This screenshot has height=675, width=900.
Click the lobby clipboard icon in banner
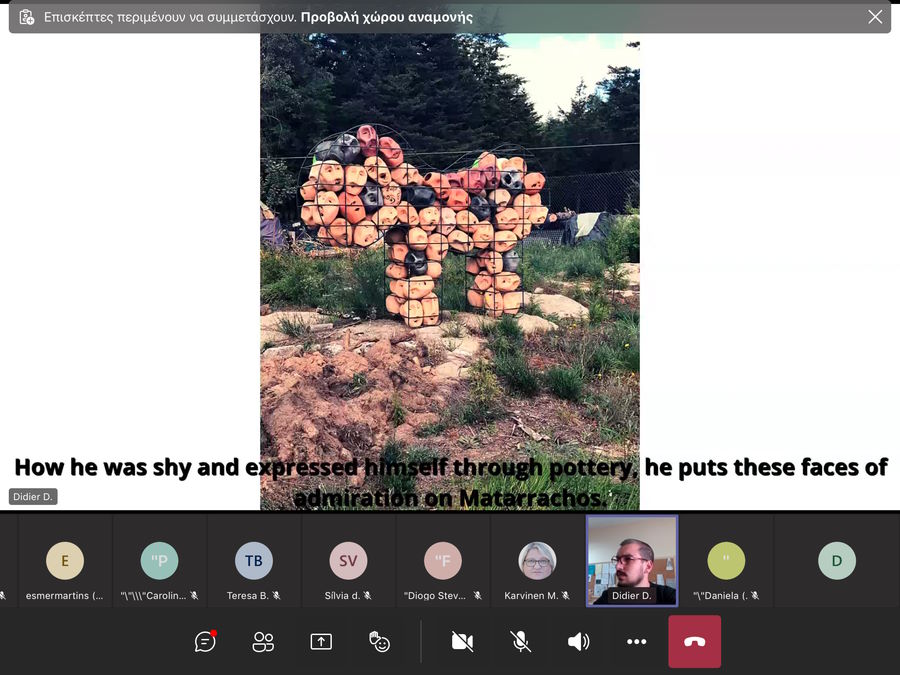(26, 17)
